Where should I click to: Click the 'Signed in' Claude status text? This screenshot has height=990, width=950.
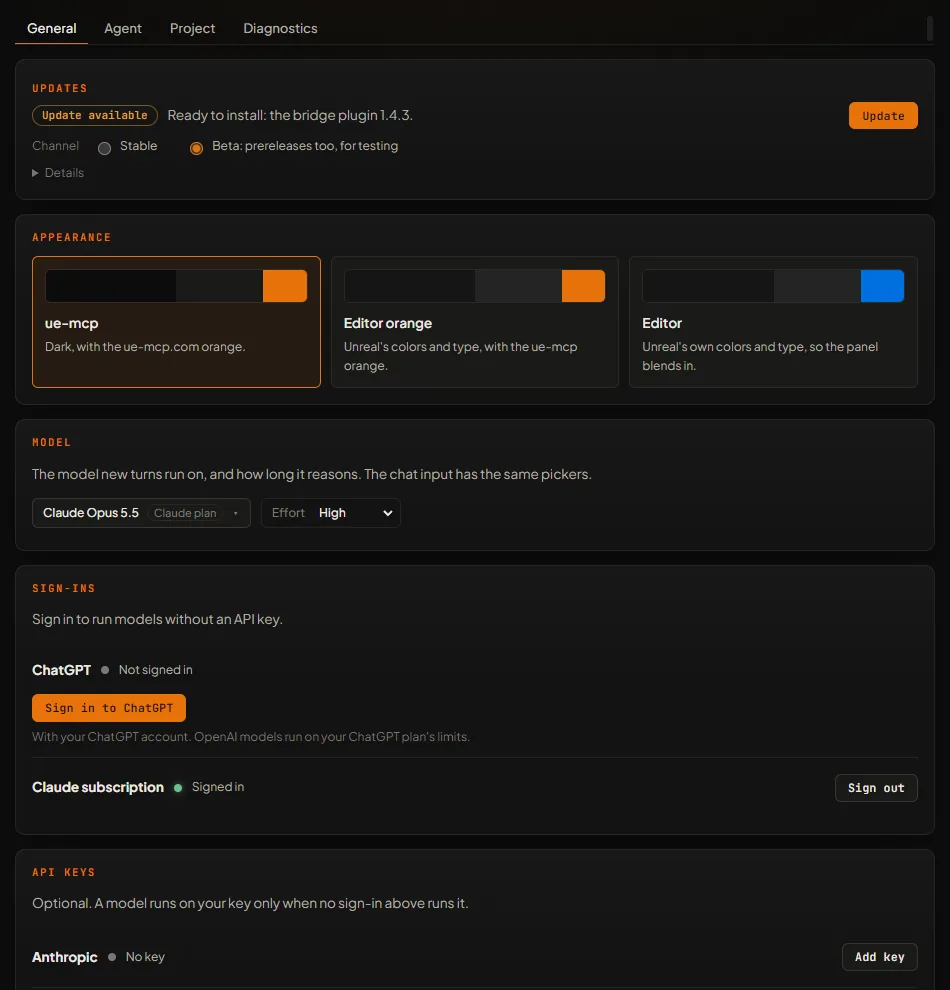[218, 787]
